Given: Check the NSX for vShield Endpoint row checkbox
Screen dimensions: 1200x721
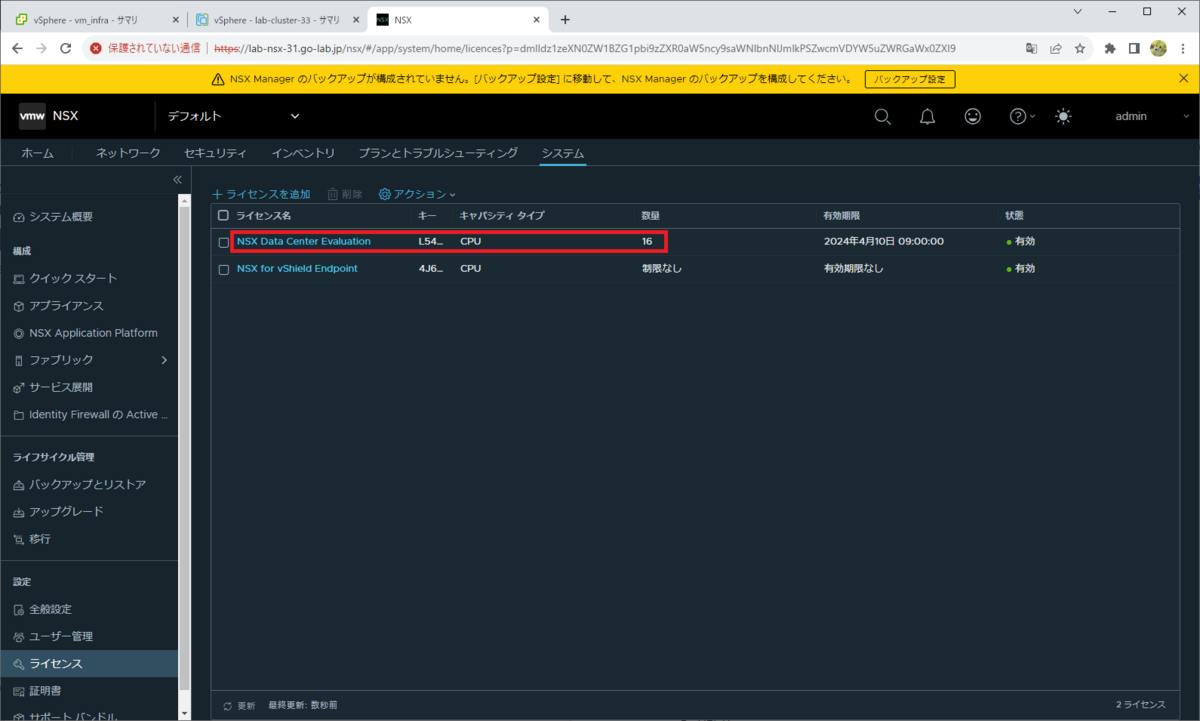Looking at the screenshot, I should [224, 269].
